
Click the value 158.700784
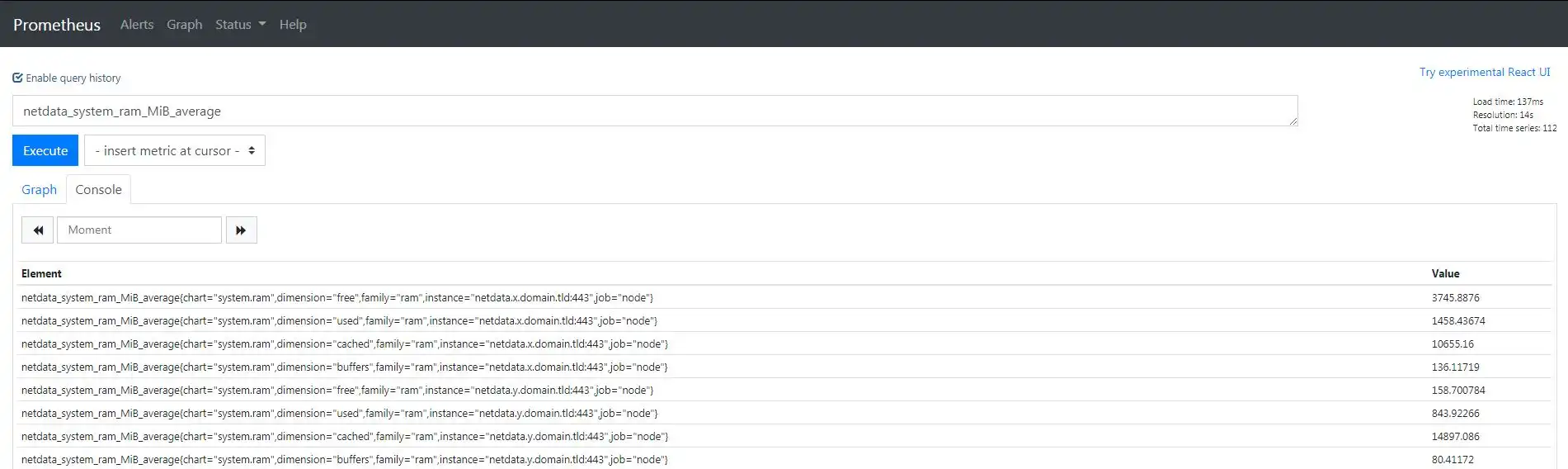1458,390
